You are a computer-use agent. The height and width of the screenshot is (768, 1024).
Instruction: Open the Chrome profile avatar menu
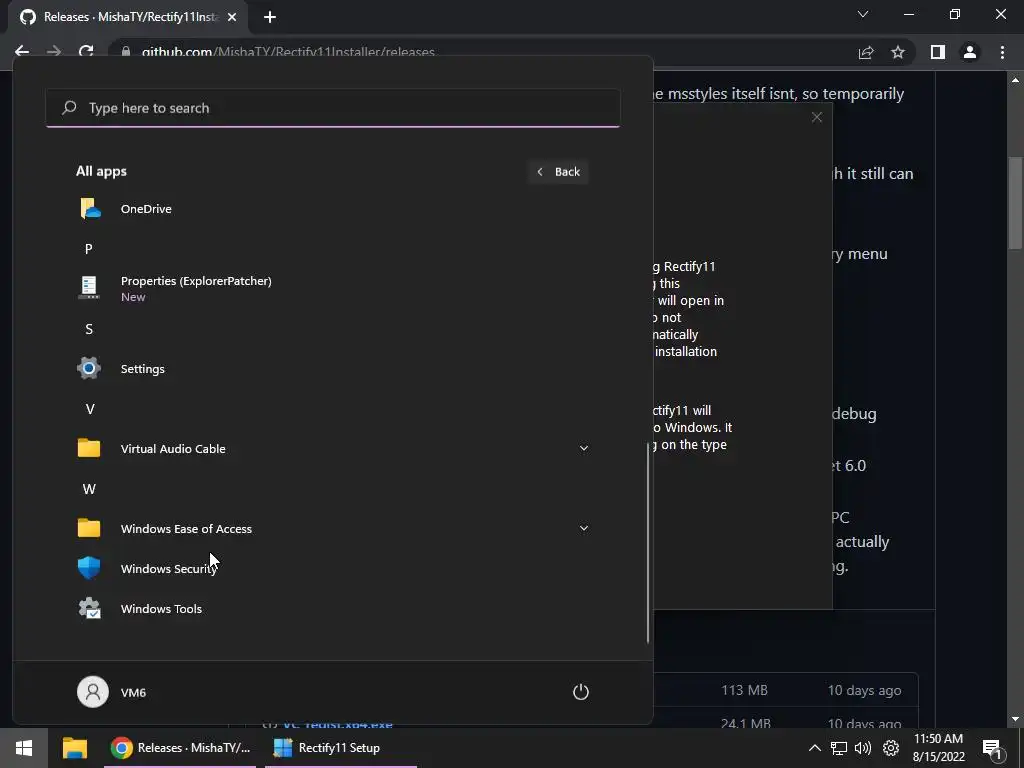coord(970,52)
